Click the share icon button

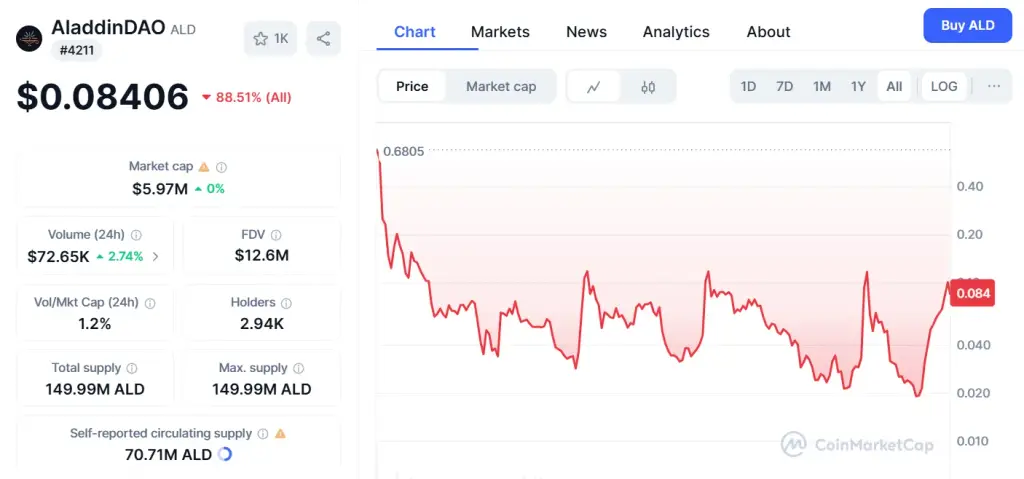323,39
